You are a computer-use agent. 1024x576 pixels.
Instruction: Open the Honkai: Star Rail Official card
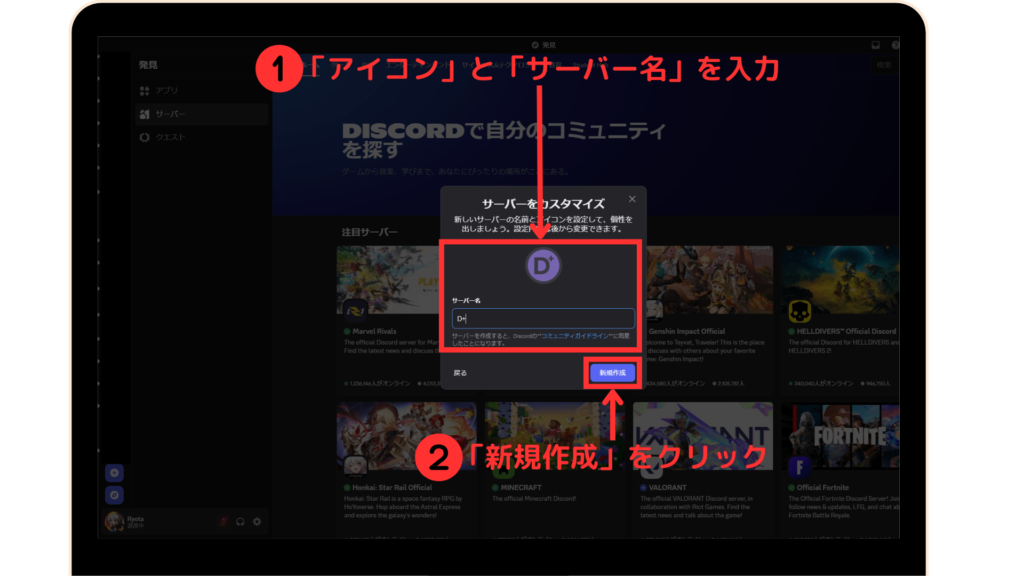pyautogui.click(x=406, y=470)
